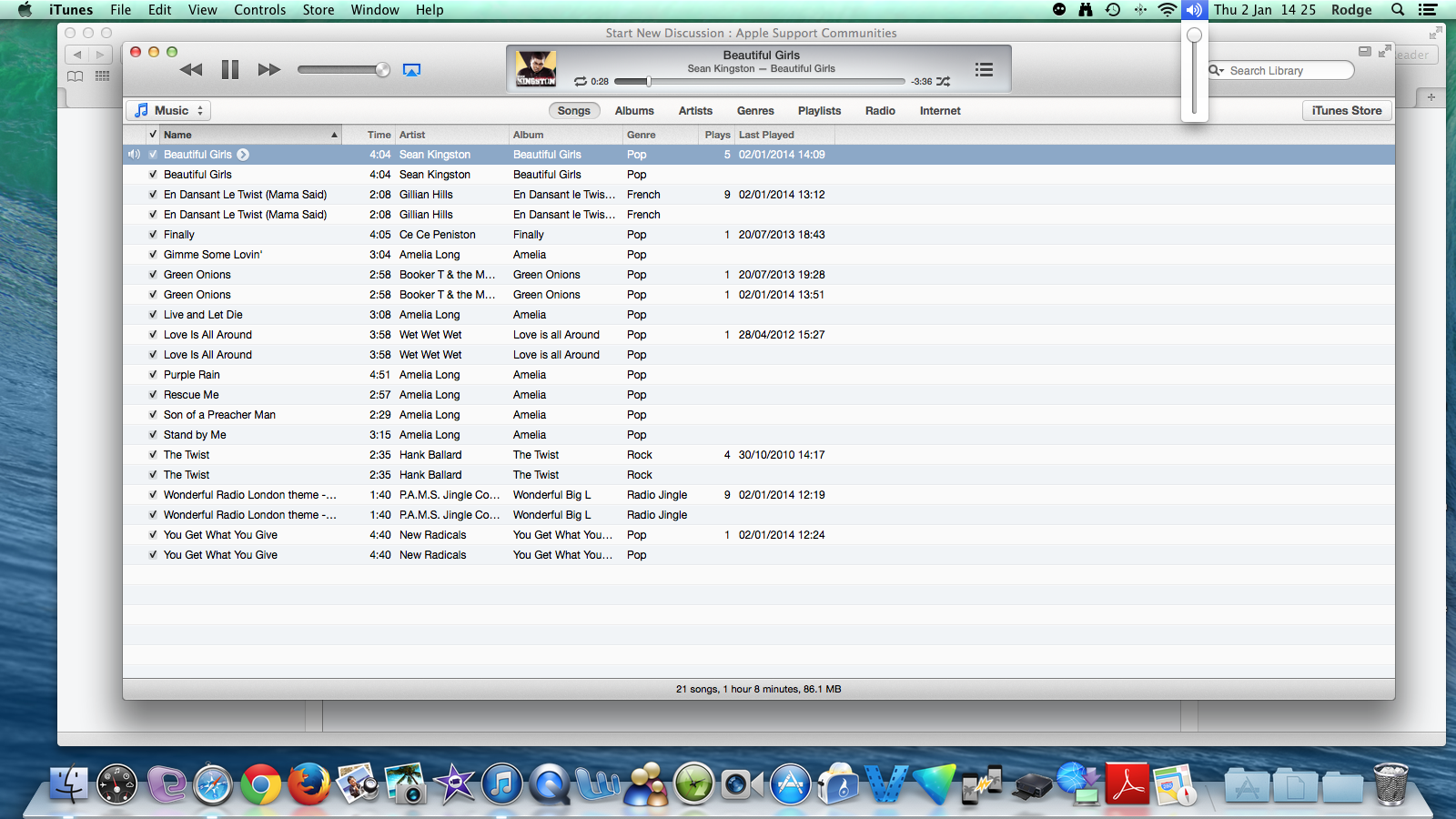Image resolution: width=1456 pixels, height=819 pixels.
Task: Go to the iTunes Store
Action: coord(1347,111)
